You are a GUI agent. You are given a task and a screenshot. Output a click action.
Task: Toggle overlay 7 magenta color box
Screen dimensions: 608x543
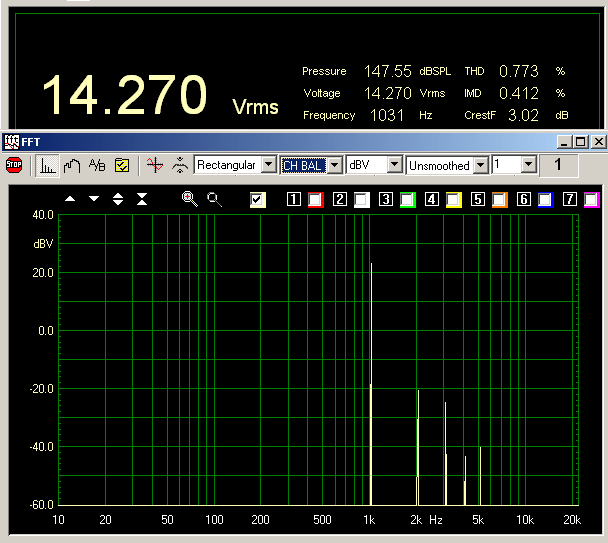pos(591,200)
